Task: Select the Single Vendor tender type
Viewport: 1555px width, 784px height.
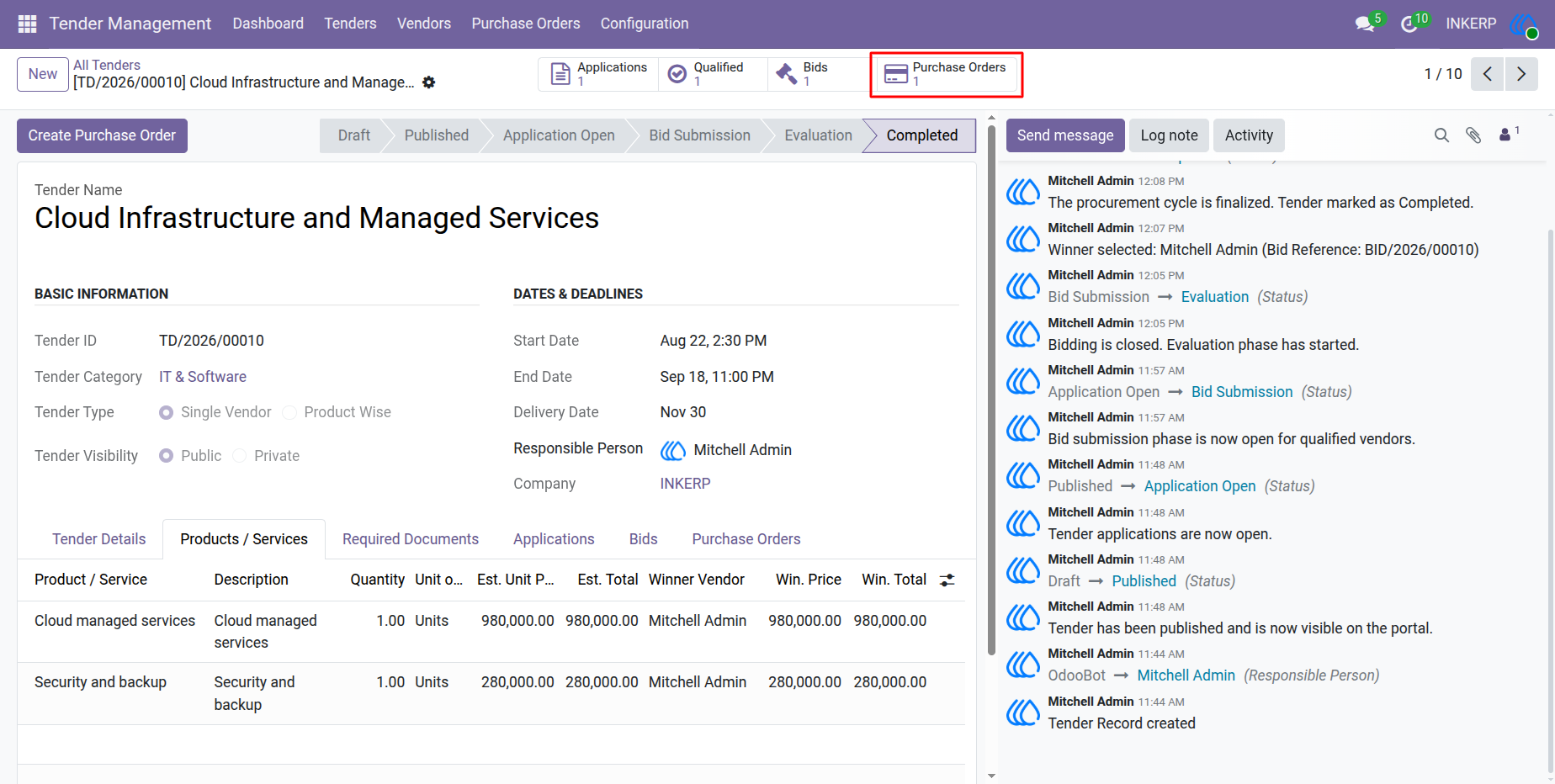Action: [166, 412]
